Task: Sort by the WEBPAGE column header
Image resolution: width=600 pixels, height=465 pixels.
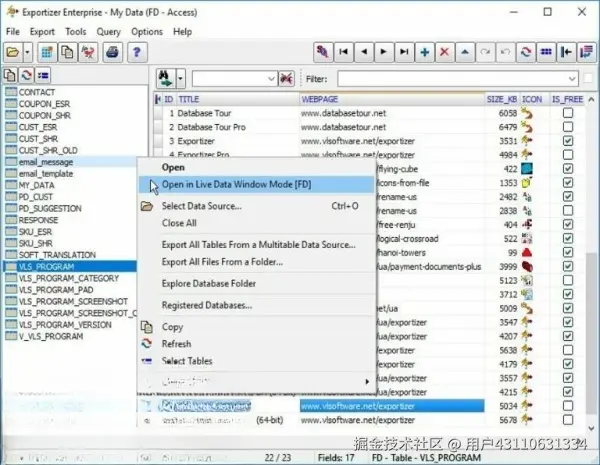Action: [392, 100]
